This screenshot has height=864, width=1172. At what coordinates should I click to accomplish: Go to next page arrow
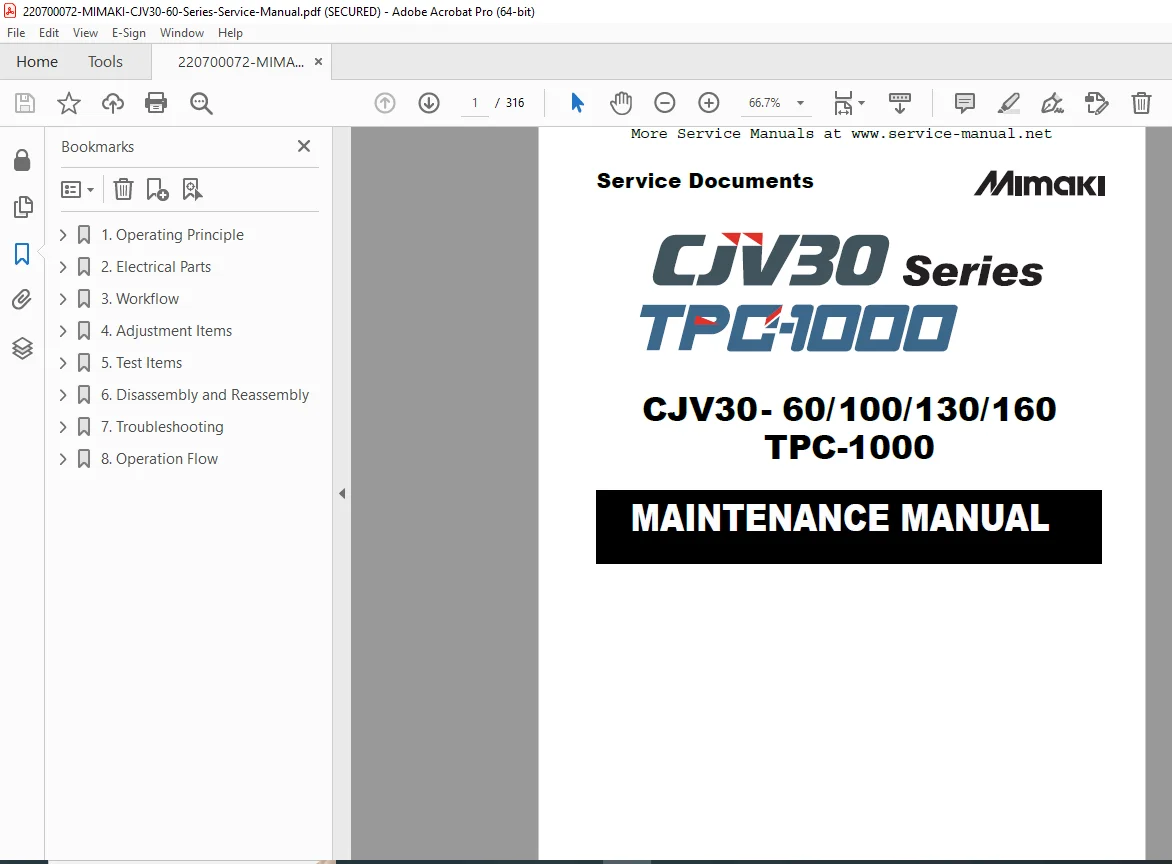429,103
